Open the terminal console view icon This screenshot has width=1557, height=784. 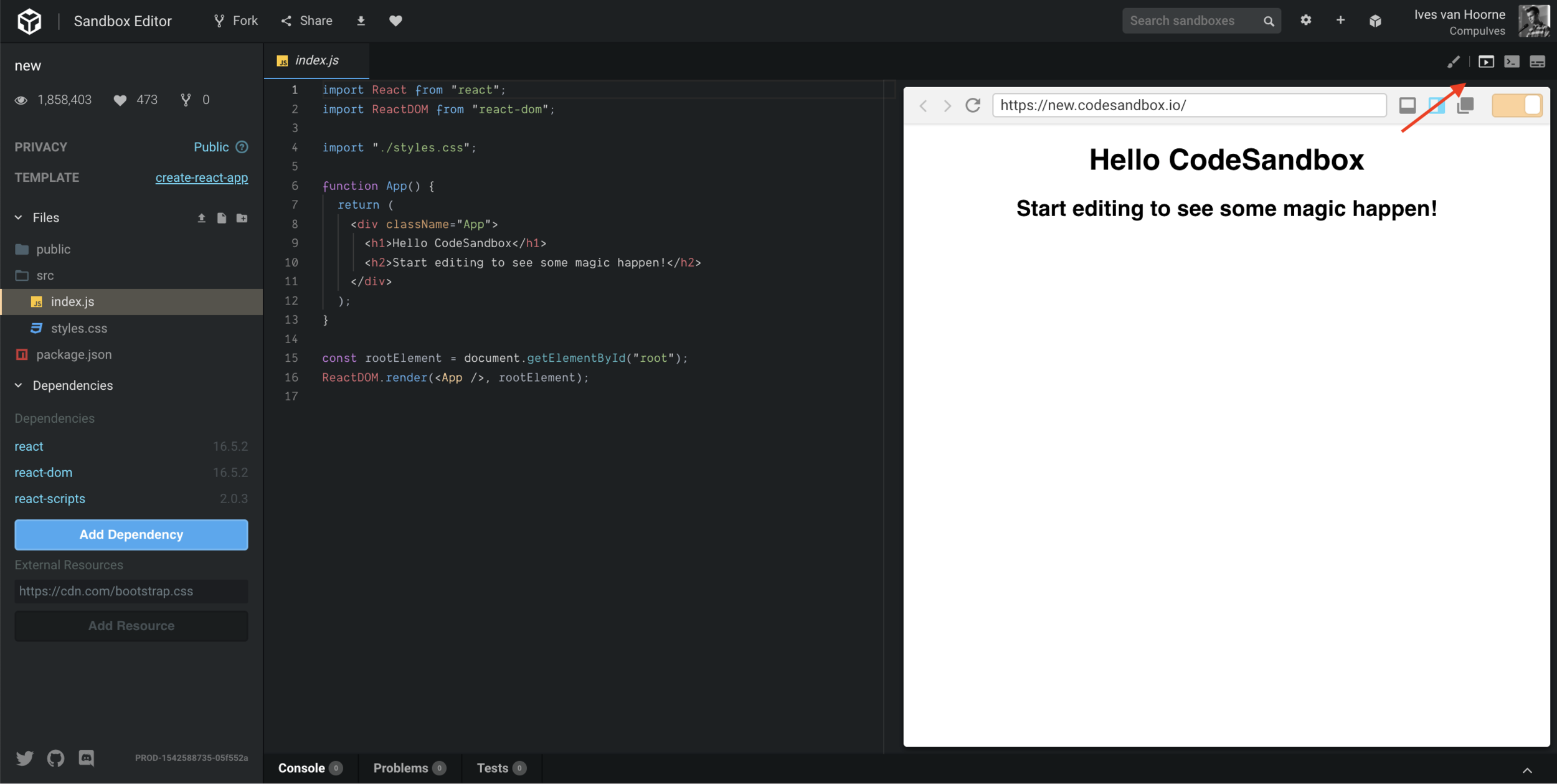click(1512, 62)
